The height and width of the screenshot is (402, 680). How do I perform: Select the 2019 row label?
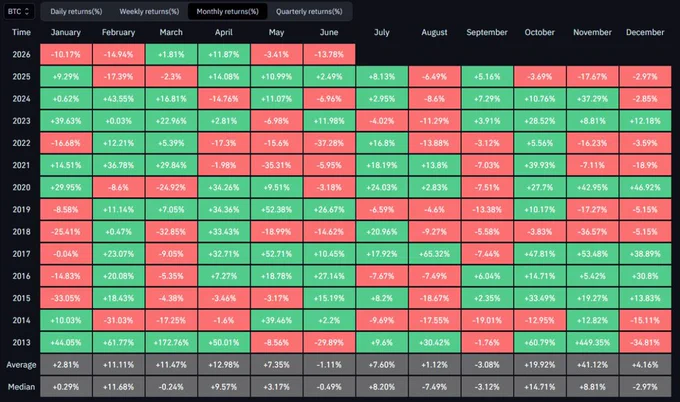(x=21, y=209)
